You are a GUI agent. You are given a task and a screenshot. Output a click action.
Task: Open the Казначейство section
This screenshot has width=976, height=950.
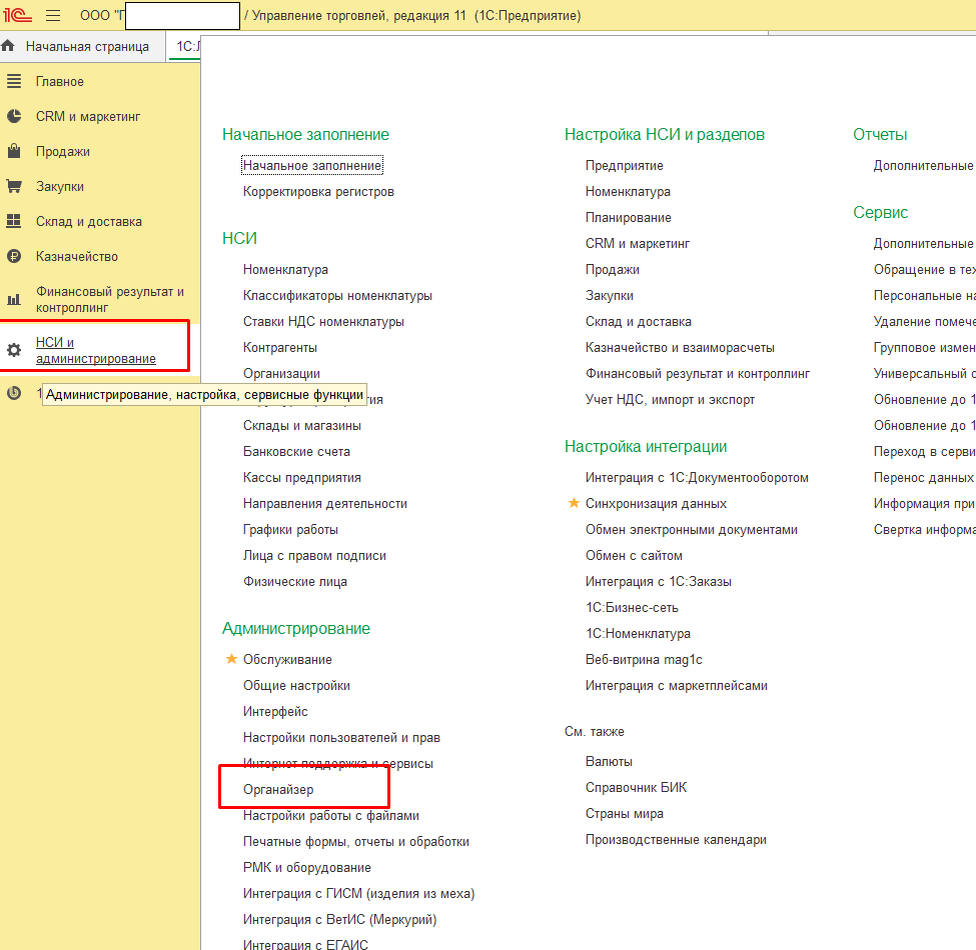tap(77, 256)
